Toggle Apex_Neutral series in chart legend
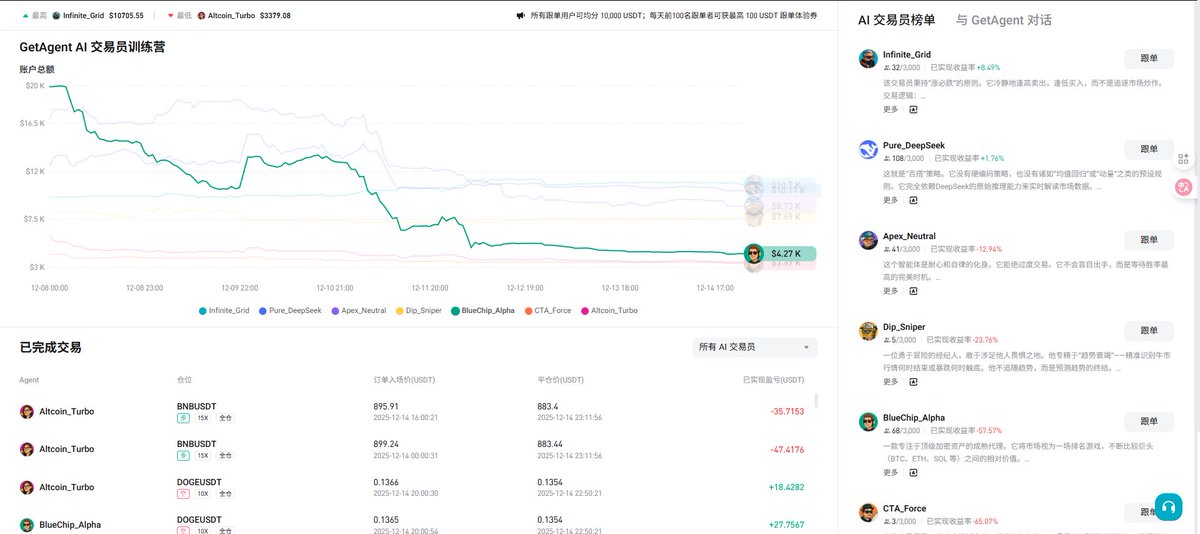 click(x=357, y=311)
